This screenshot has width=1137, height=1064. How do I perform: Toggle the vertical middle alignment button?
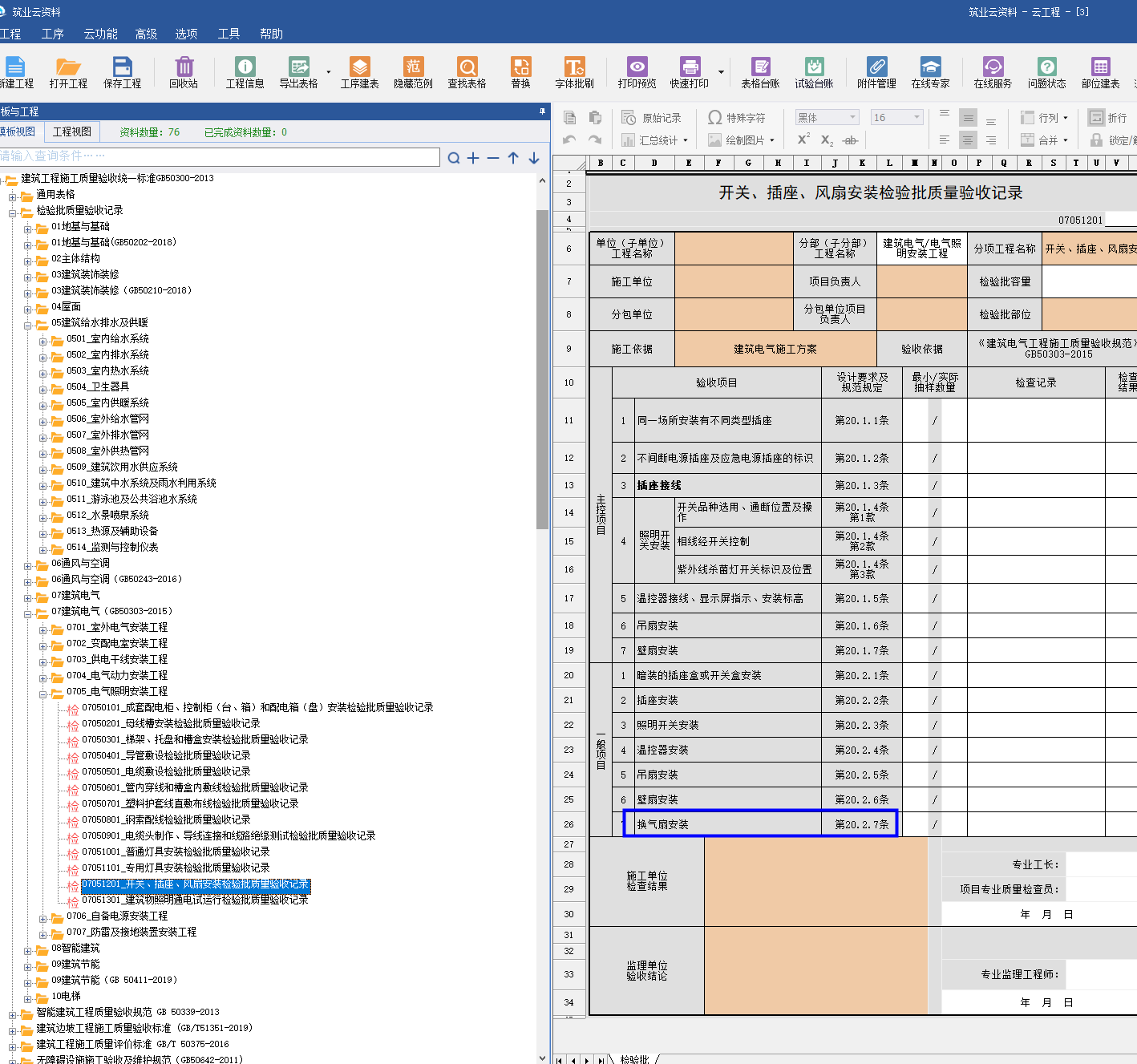tap(968, 118)
